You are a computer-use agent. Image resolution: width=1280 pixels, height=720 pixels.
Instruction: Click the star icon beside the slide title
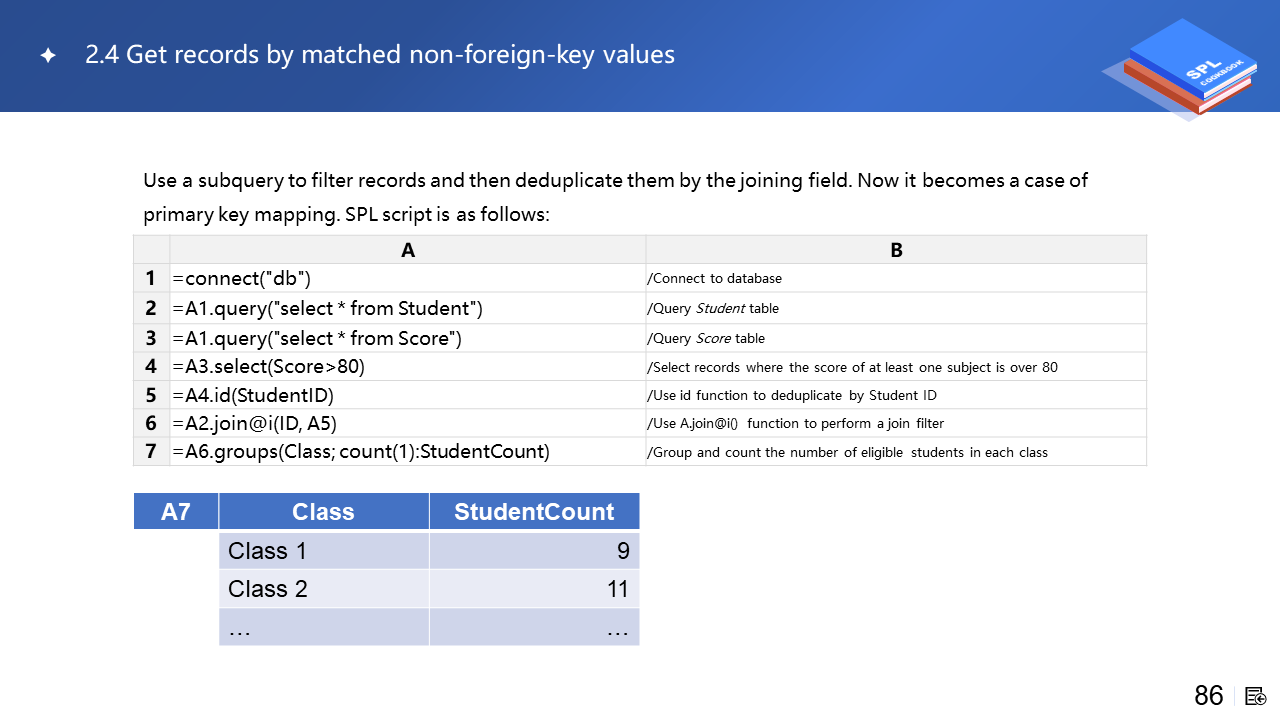click(48, 56)
